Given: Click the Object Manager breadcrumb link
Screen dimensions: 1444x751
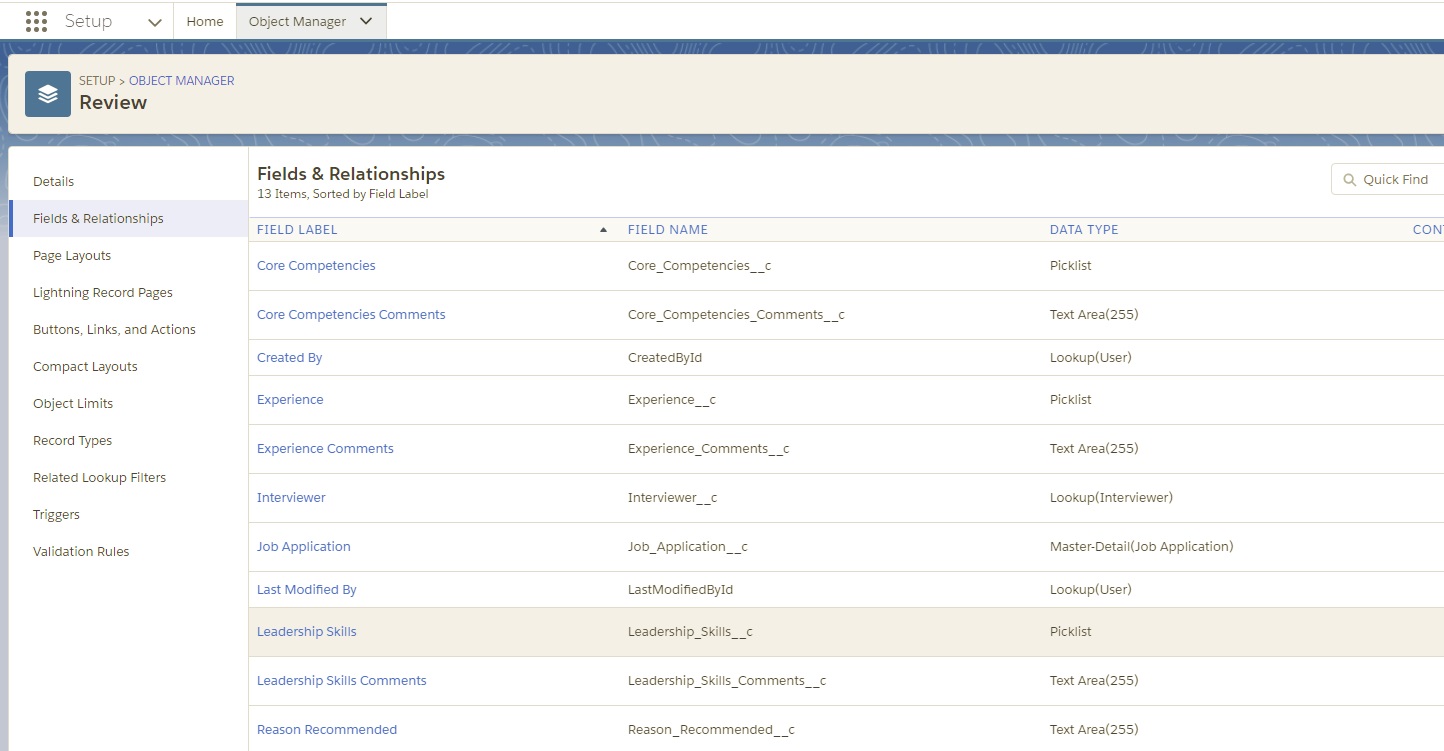Looking at the screenshot, I should pos(181,81).
